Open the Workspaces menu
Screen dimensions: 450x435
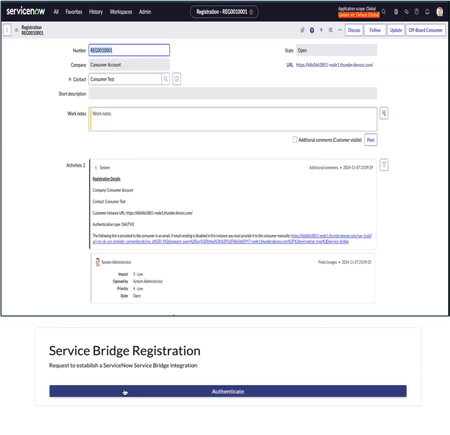[x=121, y=12]
